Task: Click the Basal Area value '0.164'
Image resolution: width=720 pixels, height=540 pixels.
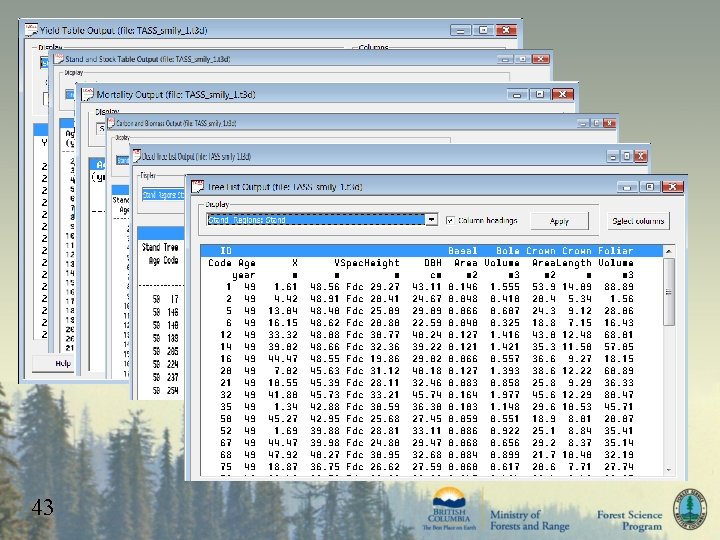Action: click(x=463, y=395)
